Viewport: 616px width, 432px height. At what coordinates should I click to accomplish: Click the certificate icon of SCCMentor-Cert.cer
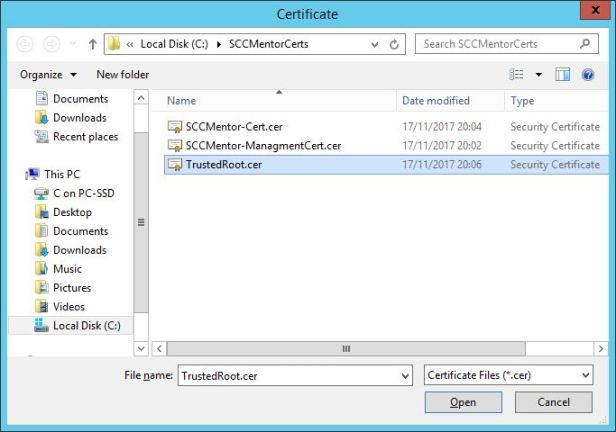tap(175, 126)
